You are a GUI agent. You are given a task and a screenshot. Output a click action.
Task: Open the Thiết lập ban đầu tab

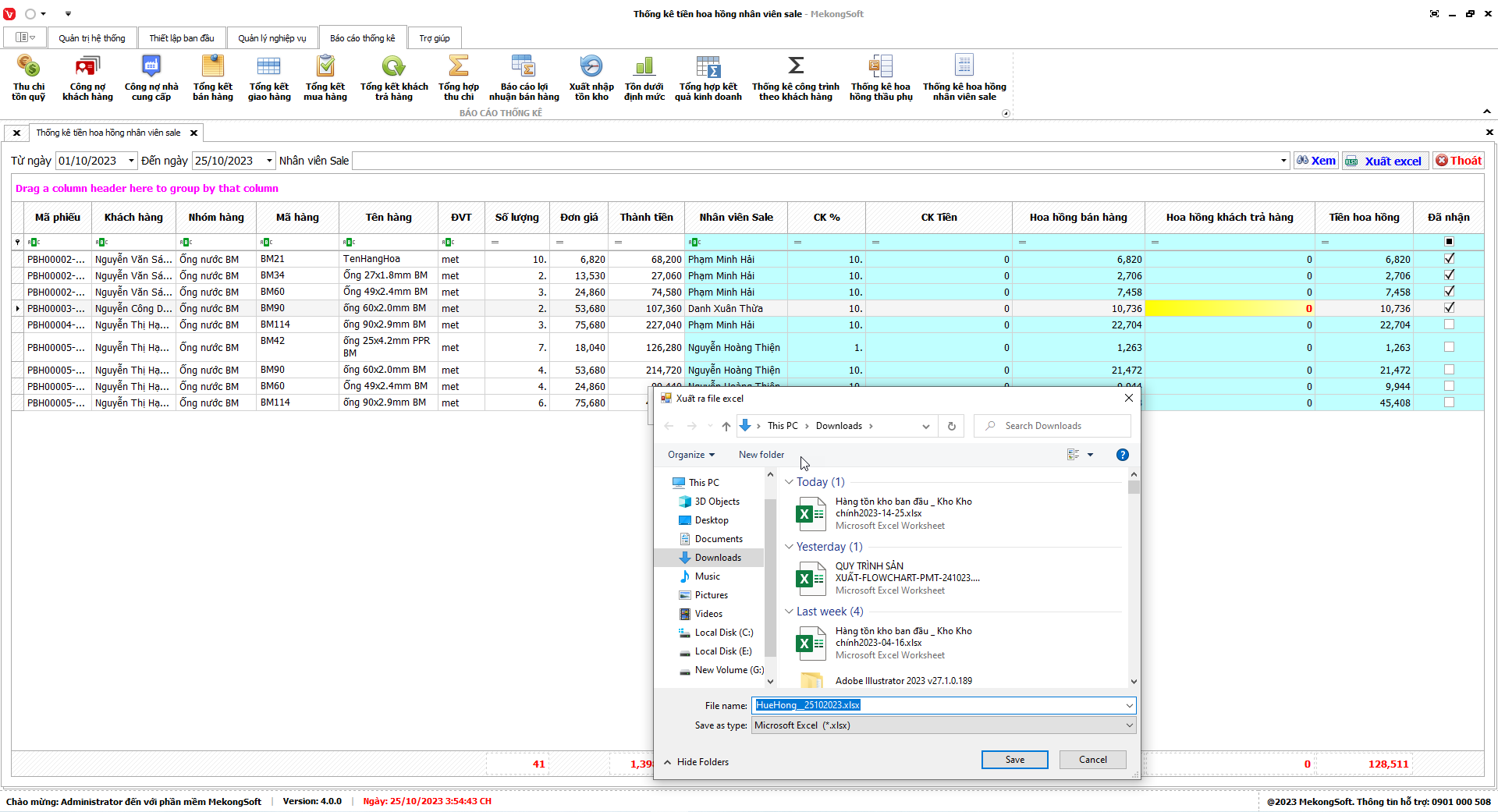click(182, 38)
